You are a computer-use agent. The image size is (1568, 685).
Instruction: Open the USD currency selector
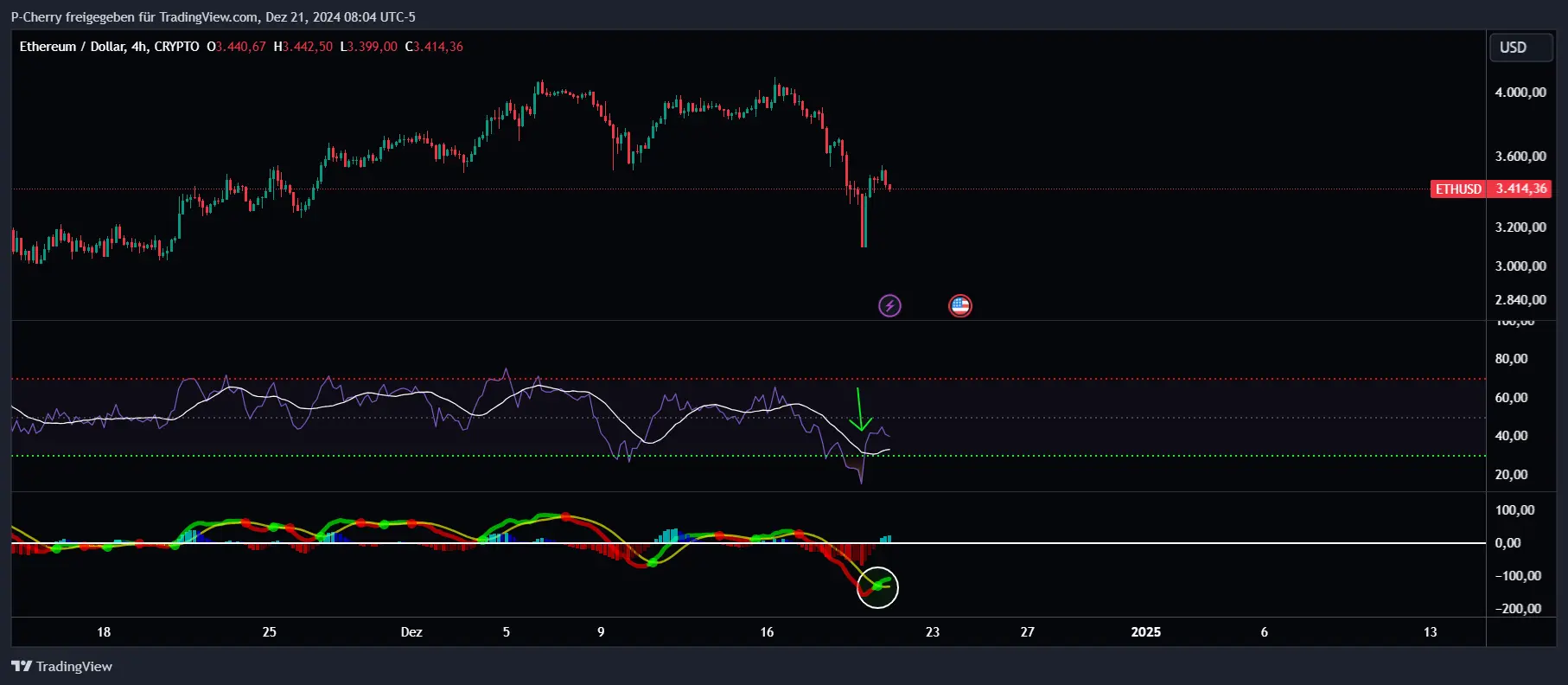[1520, 48]
